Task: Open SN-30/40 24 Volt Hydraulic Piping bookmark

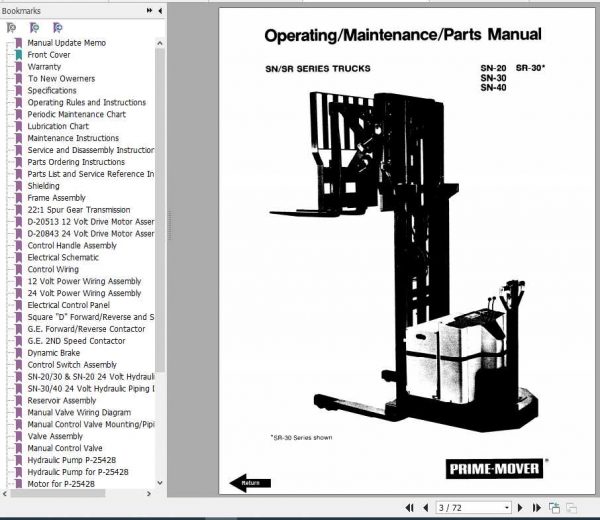Action: click(90, 388)
